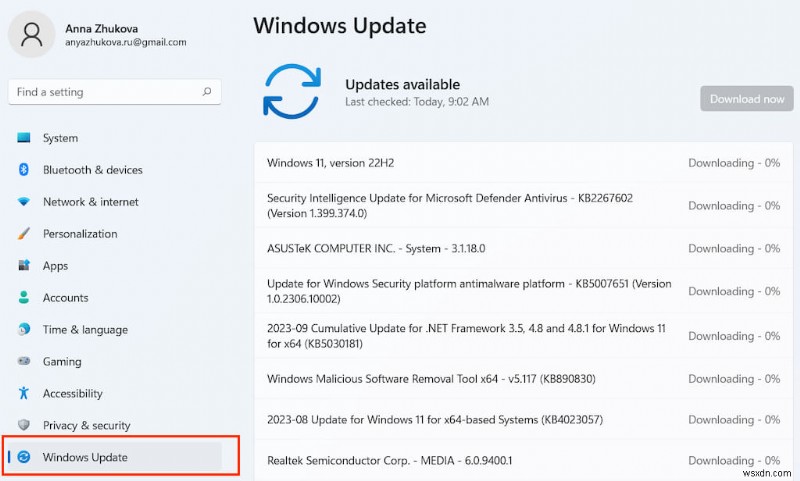Viewport: 800px width, 481px height.
Task: Click the large update sync arrows icon
Action: (292, 91)
